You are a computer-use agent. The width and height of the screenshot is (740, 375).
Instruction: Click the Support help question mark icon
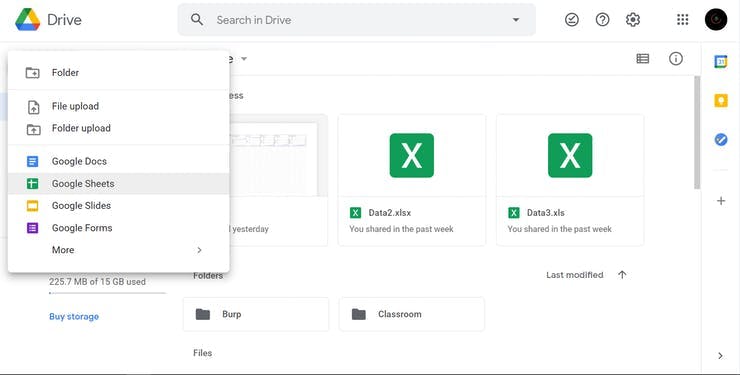click(602, 20)
